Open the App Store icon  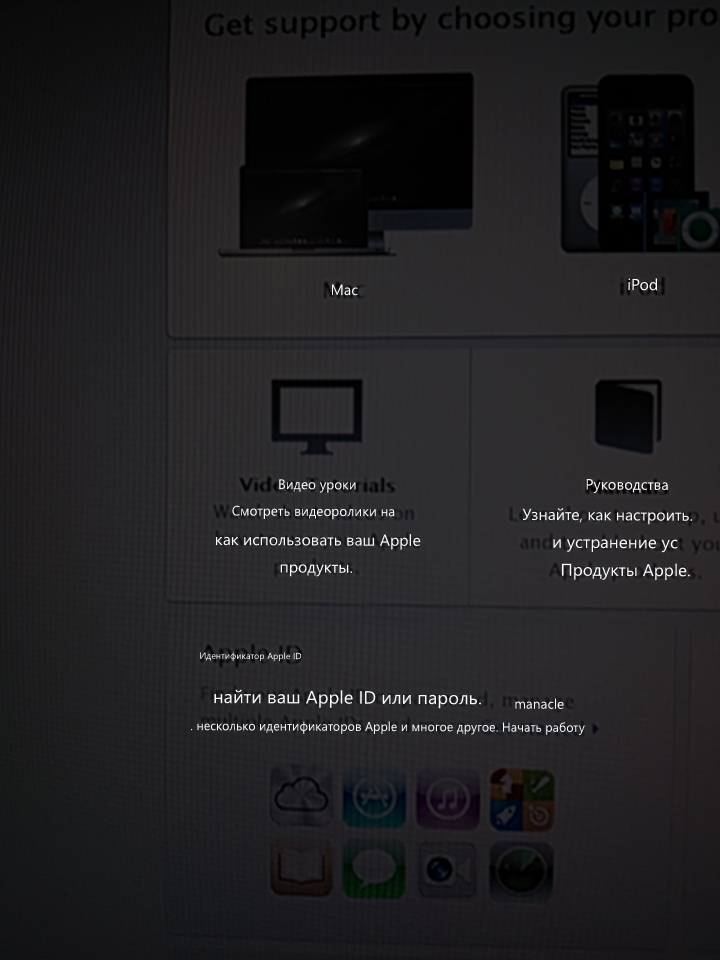374,798
